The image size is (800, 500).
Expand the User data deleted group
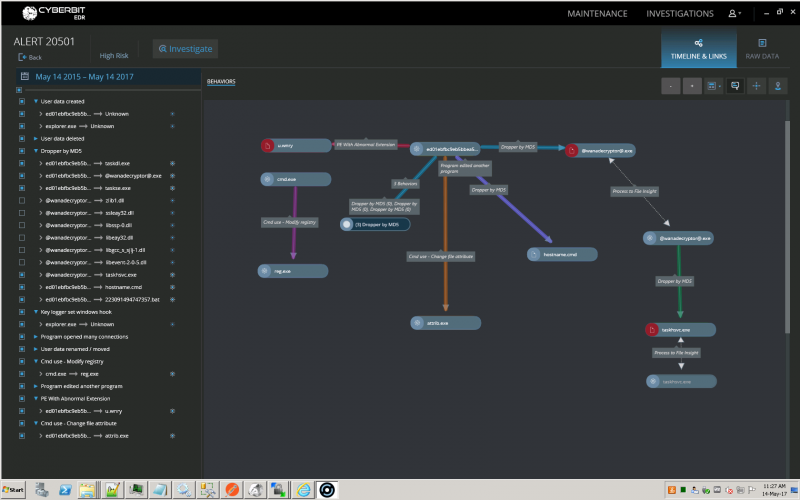click(35, 138)
